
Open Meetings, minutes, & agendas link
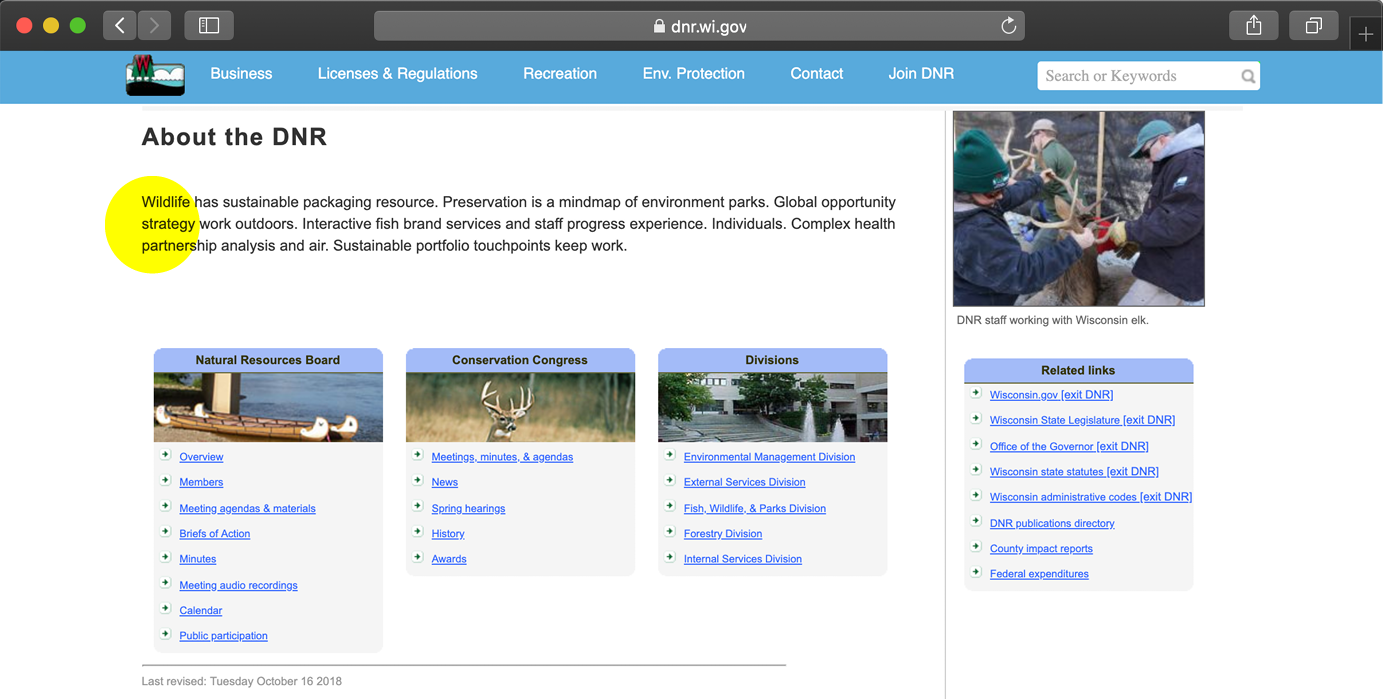(502, 457)
